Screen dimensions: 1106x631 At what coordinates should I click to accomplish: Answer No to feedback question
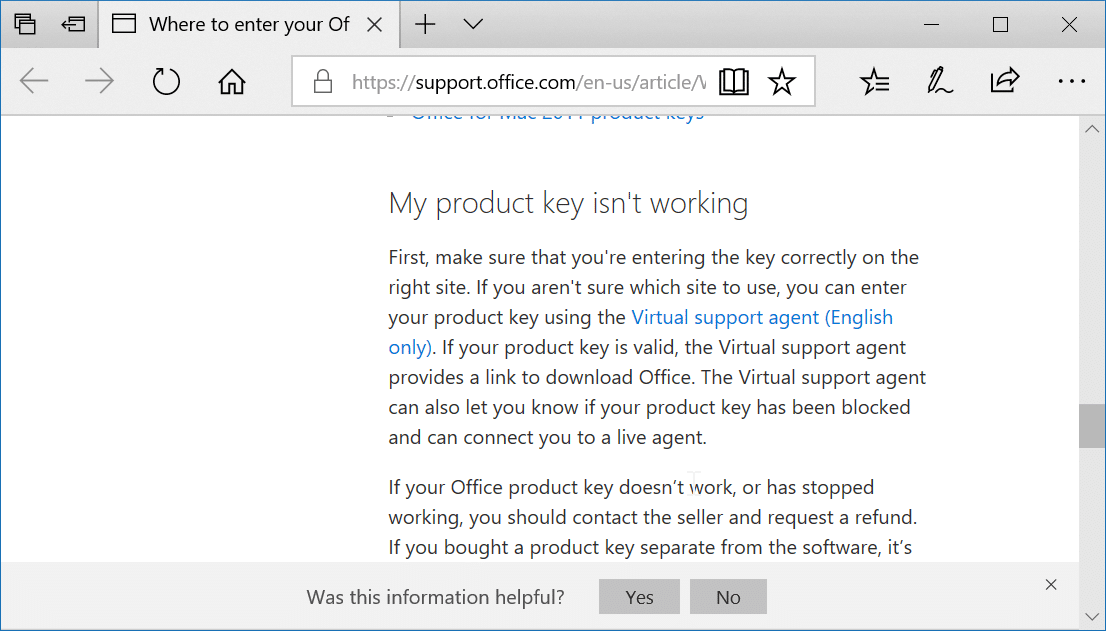coord(728,597)
